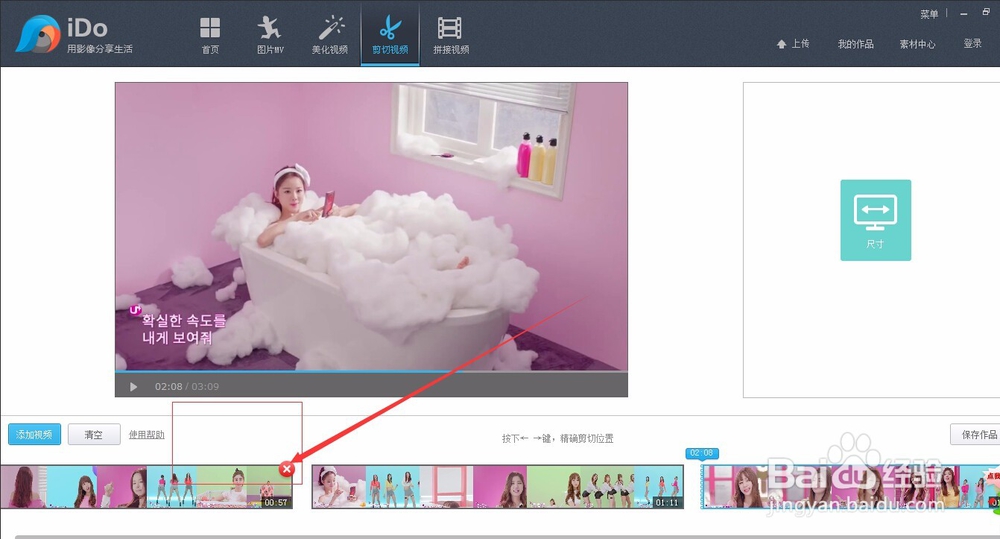Click the horizontal timeline scrollbar

[507, 536]
